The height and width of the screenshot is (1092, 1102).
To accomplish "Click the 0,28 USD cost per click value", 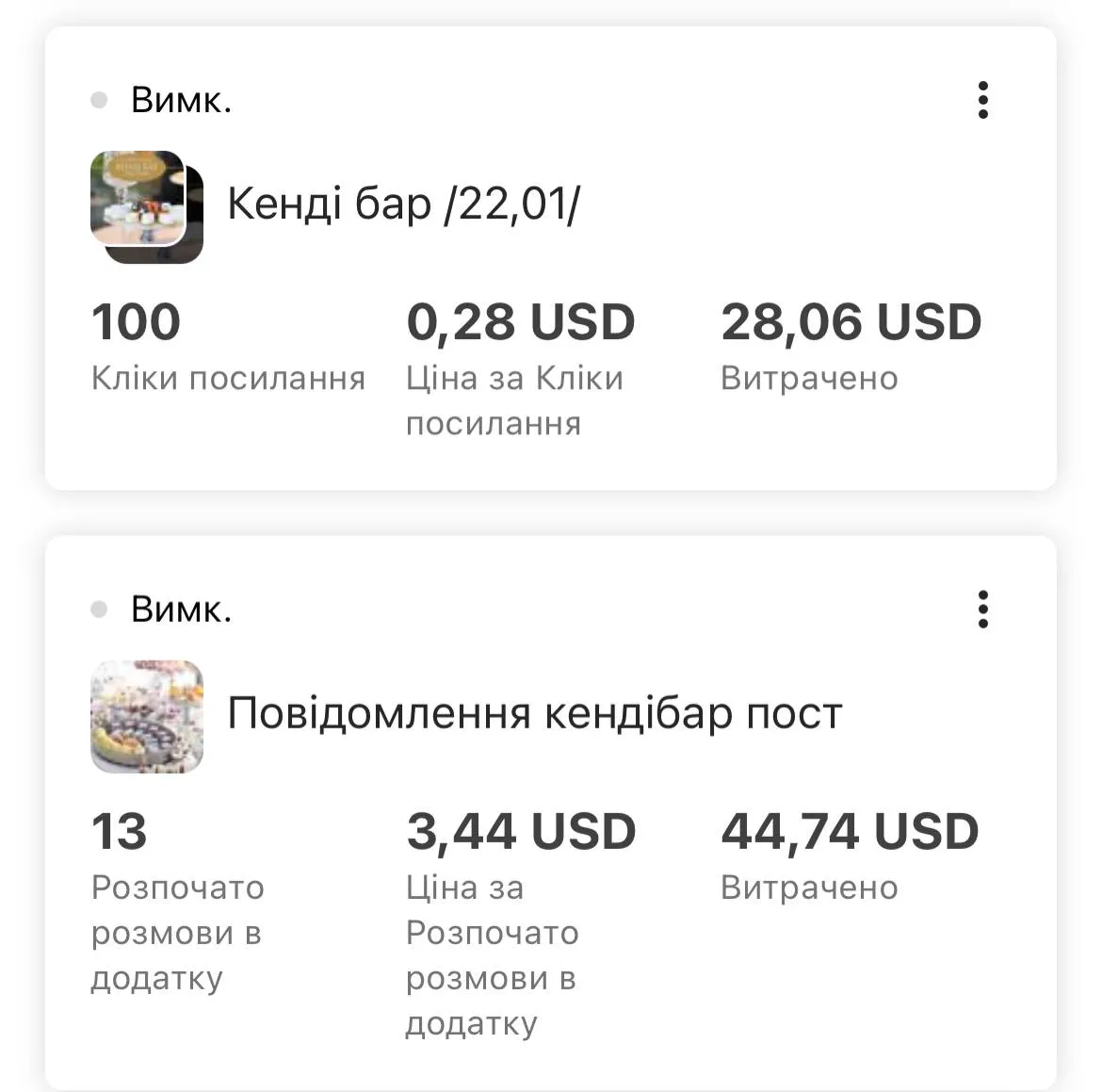I will click(x=520, y=321).
